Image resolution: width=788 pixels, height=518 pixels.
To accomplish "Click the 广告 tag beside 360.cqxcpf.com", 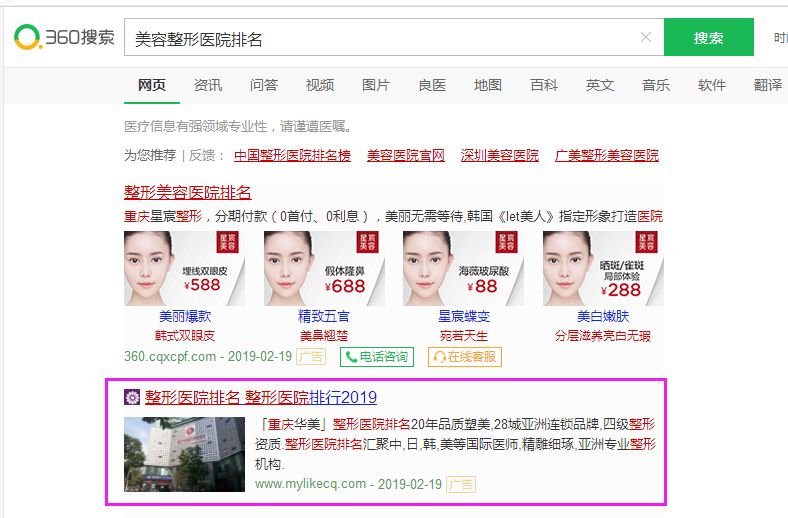I will (311, 357).
